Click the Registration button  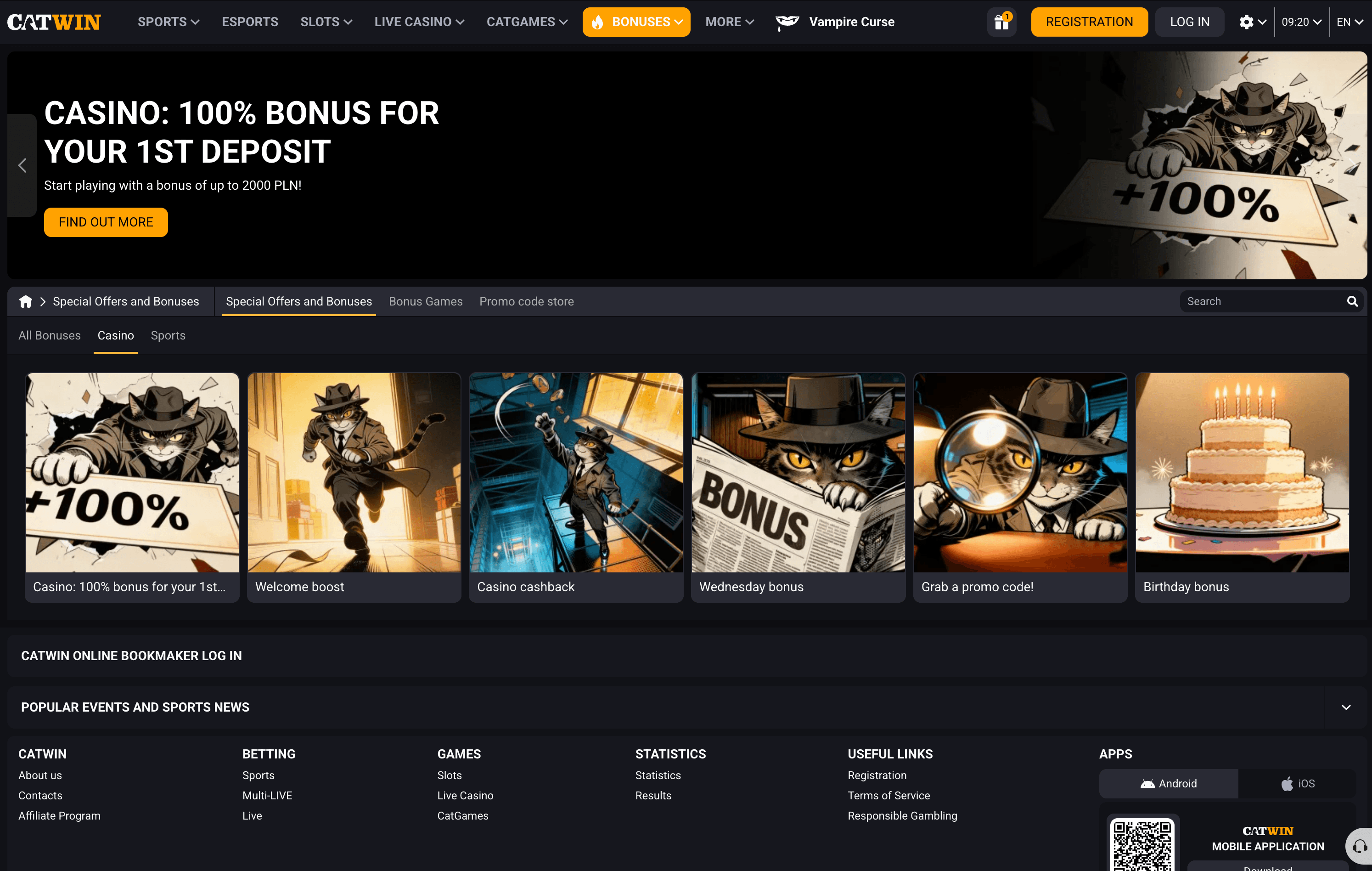1090,22
